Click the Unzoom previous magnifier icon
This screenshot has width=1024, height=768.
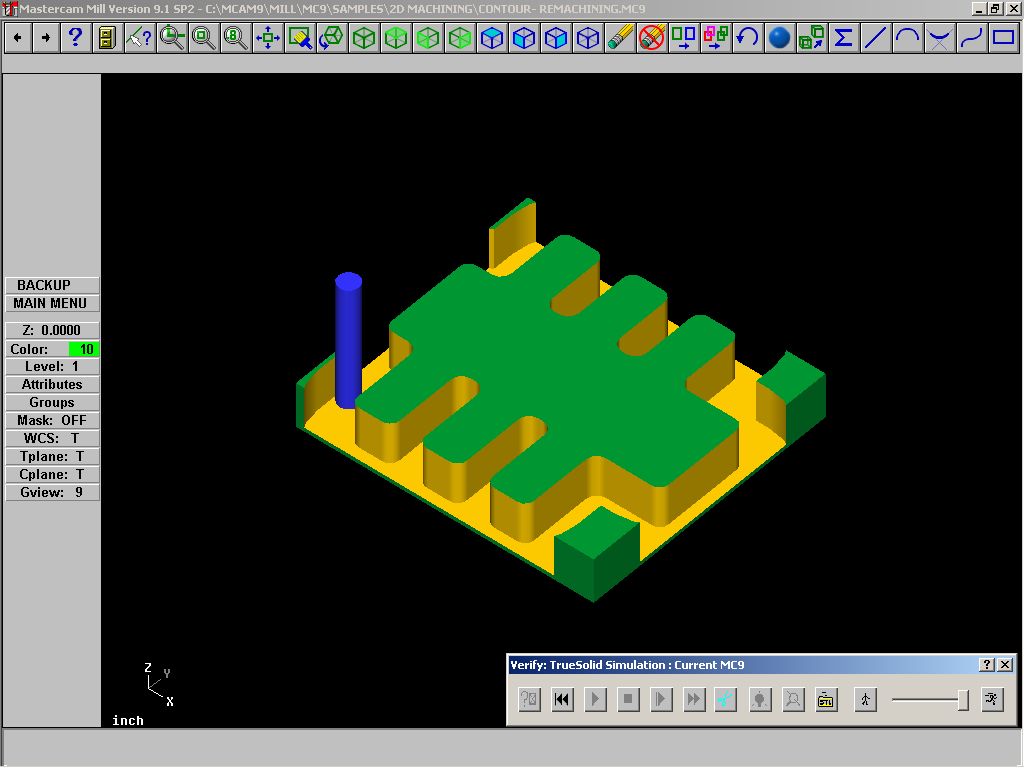tap(172, 38)
